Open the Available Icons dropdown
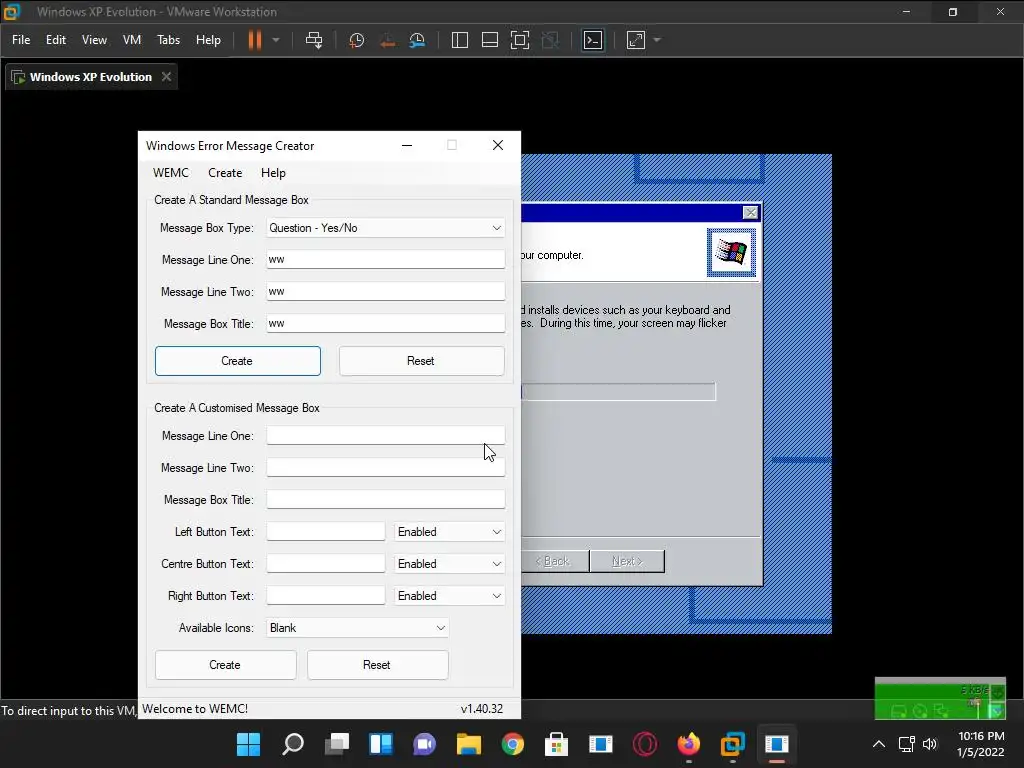This screenshot has width=1024, height=768. point(357,628)
